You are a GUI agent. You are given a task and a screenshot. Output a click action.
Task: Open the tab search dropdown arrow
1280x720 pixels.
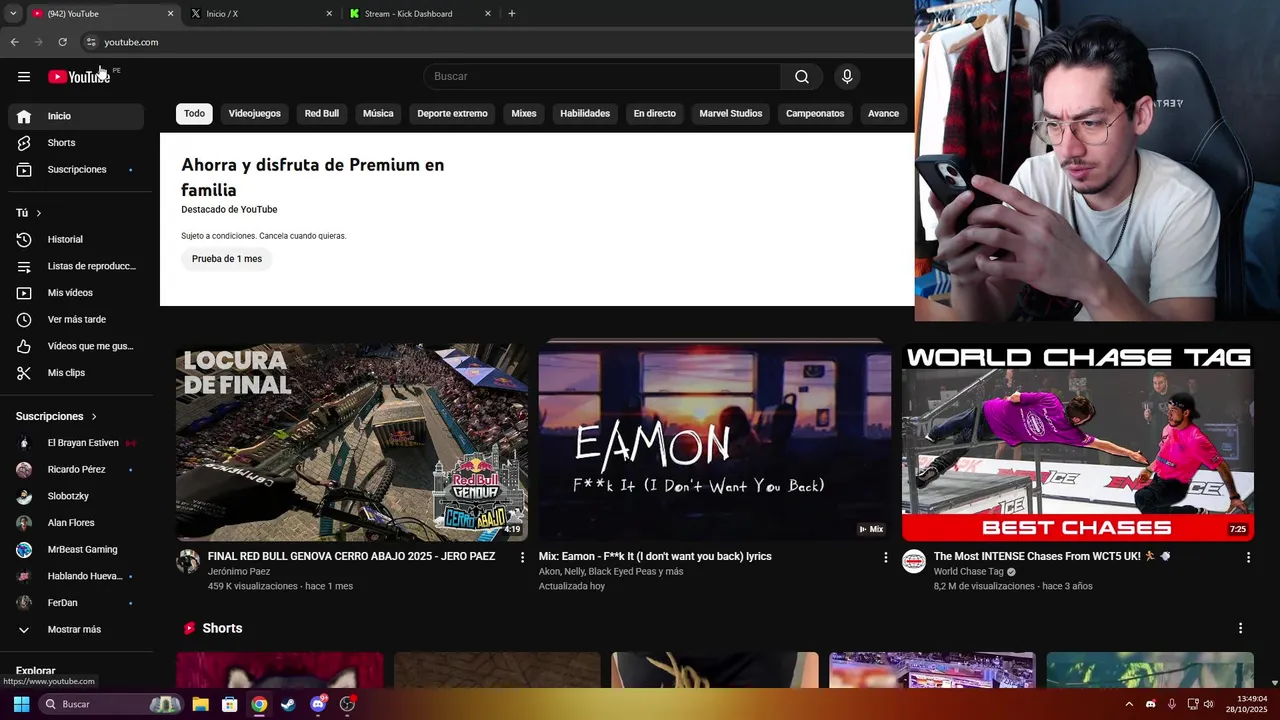pos(12,14)
